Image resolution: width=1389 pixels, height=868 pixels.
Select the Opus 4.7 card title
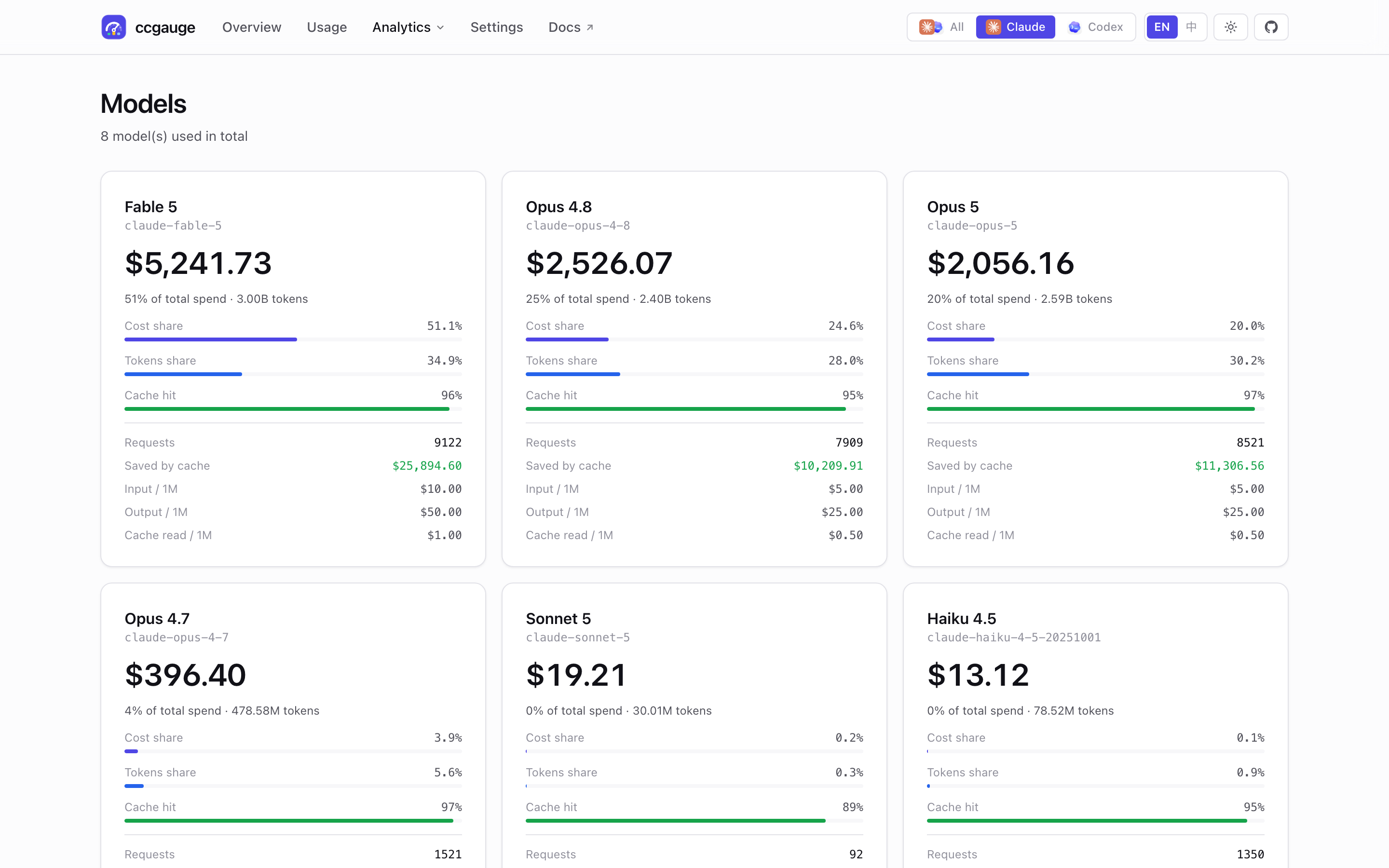(x=157, y=618)
